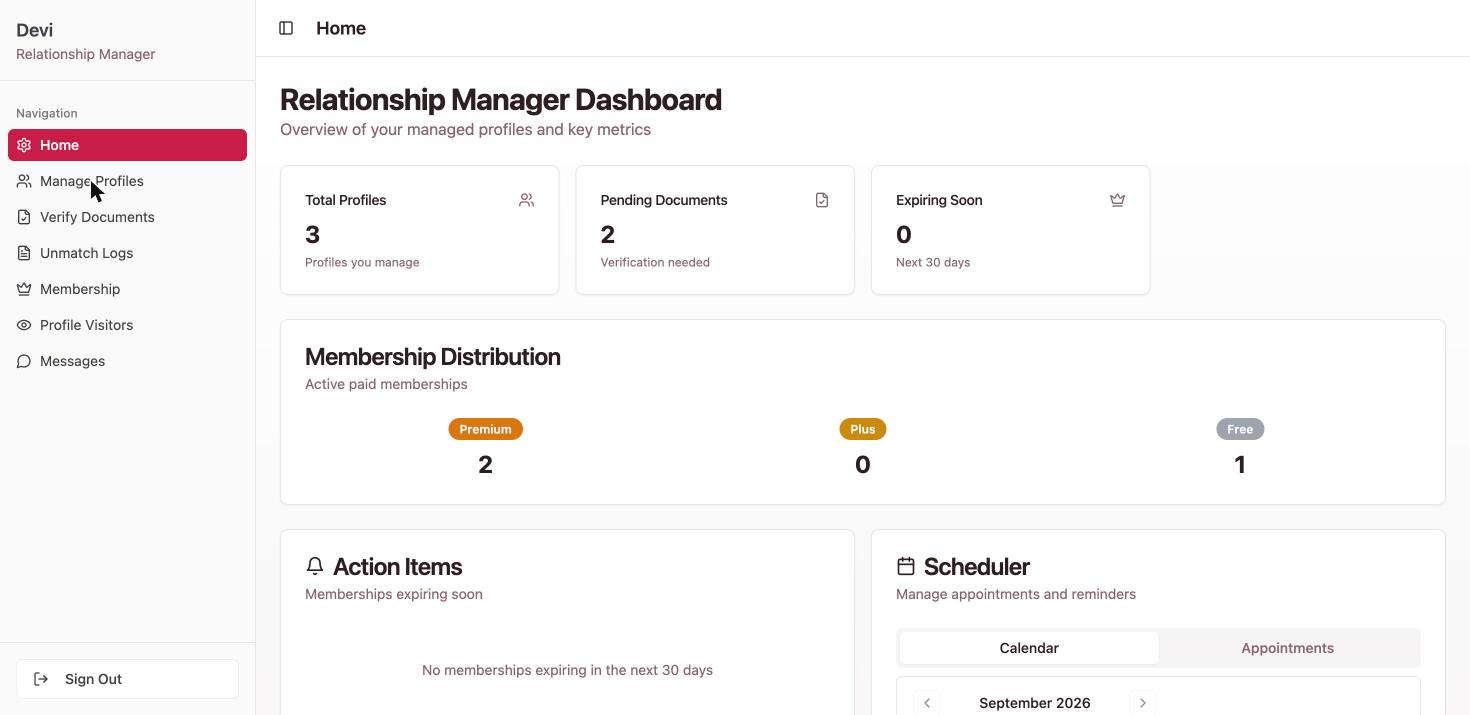Click the Sign Out arrow icon
The height and width of the screenshot is (715, 1470).
41,679
